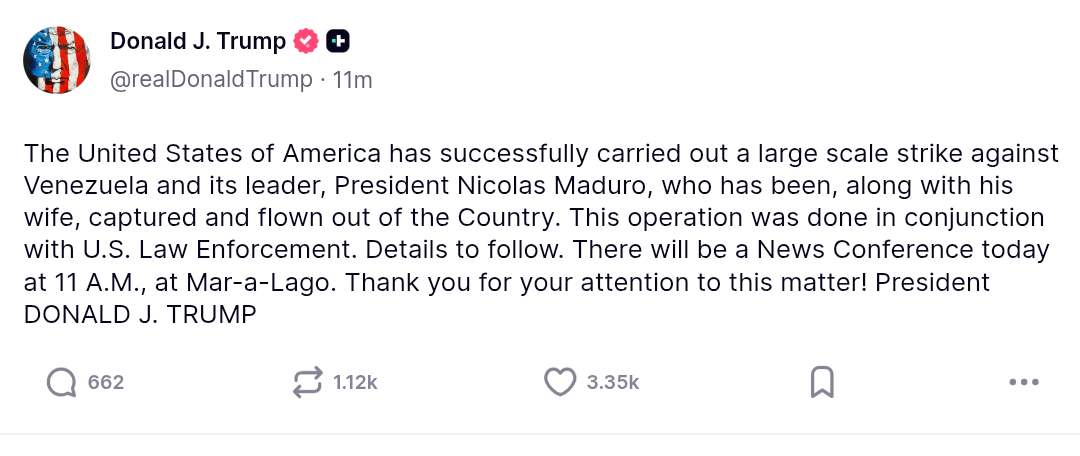This screenshot has height=456, width=1080.
Task: Click the 11m post timestamp
Action: pos(352,80)
